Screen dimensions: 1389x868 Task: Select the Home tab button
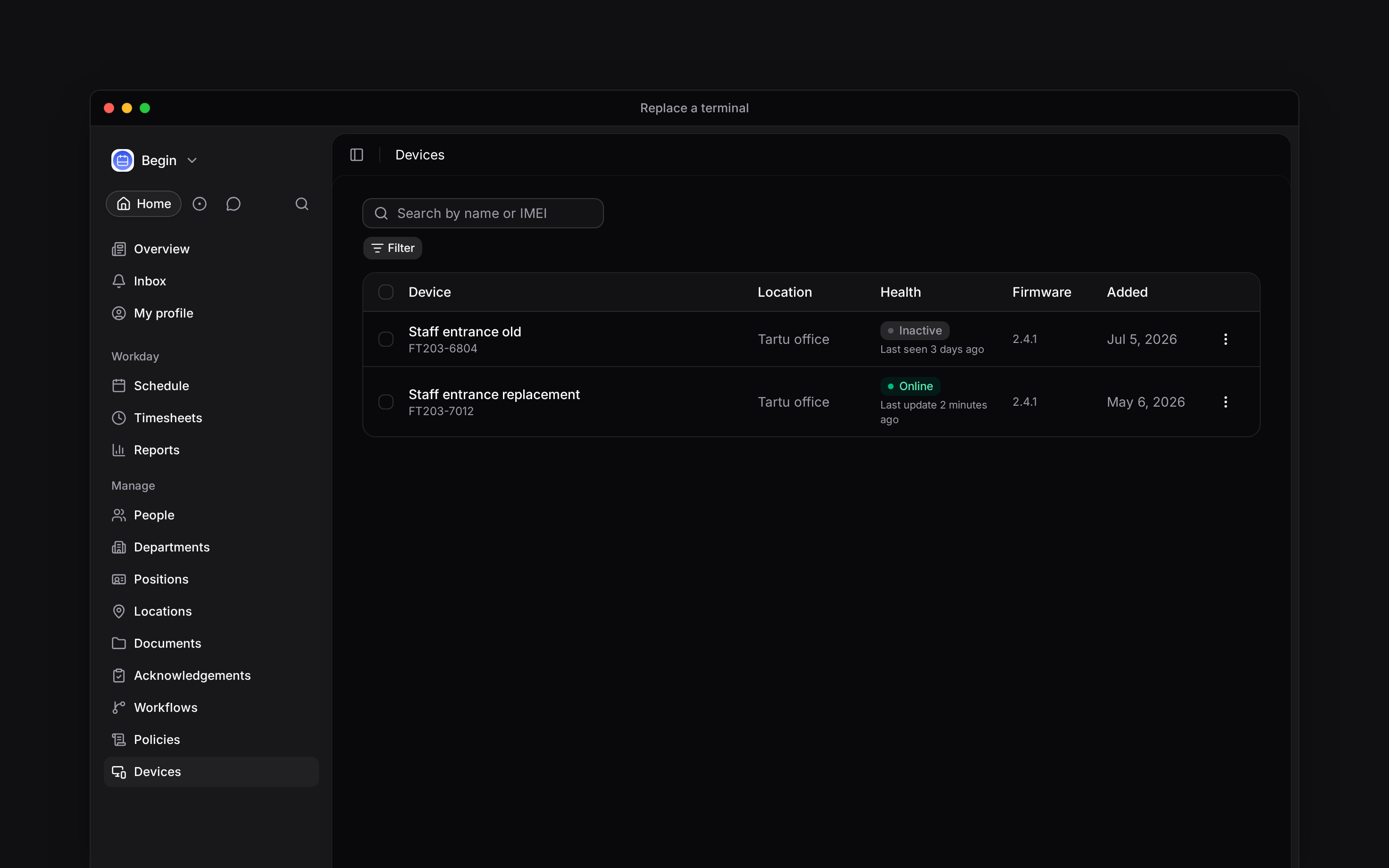click(143, 204)
